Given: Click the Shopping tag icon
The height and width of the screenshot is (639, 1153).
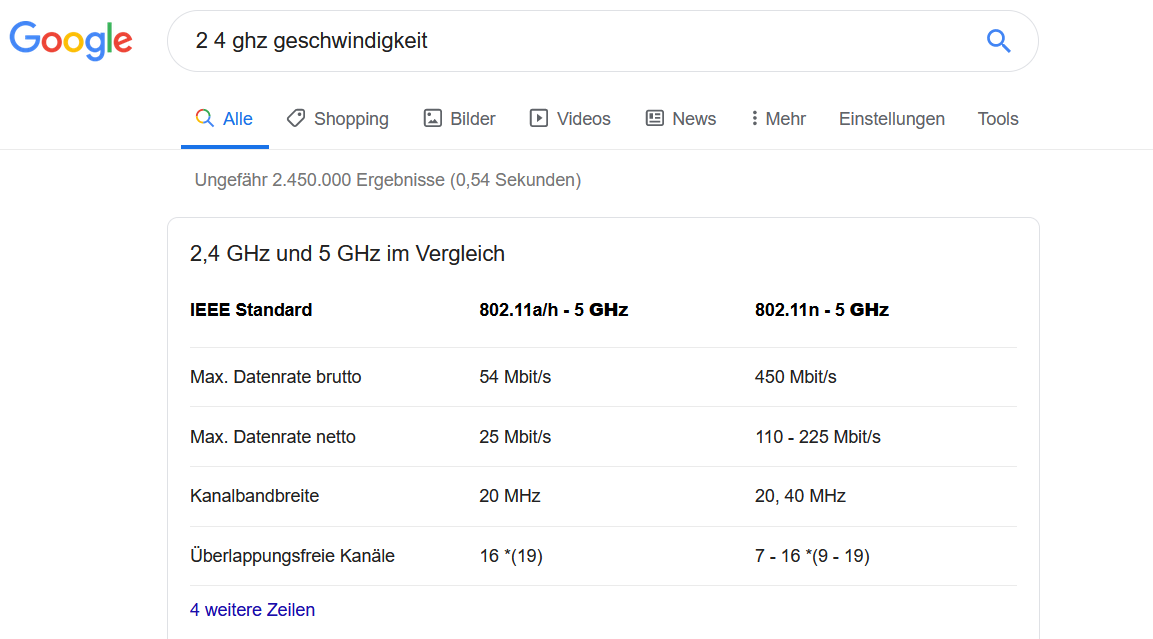Looking at the screenshot, I should (x=296, y=118).
